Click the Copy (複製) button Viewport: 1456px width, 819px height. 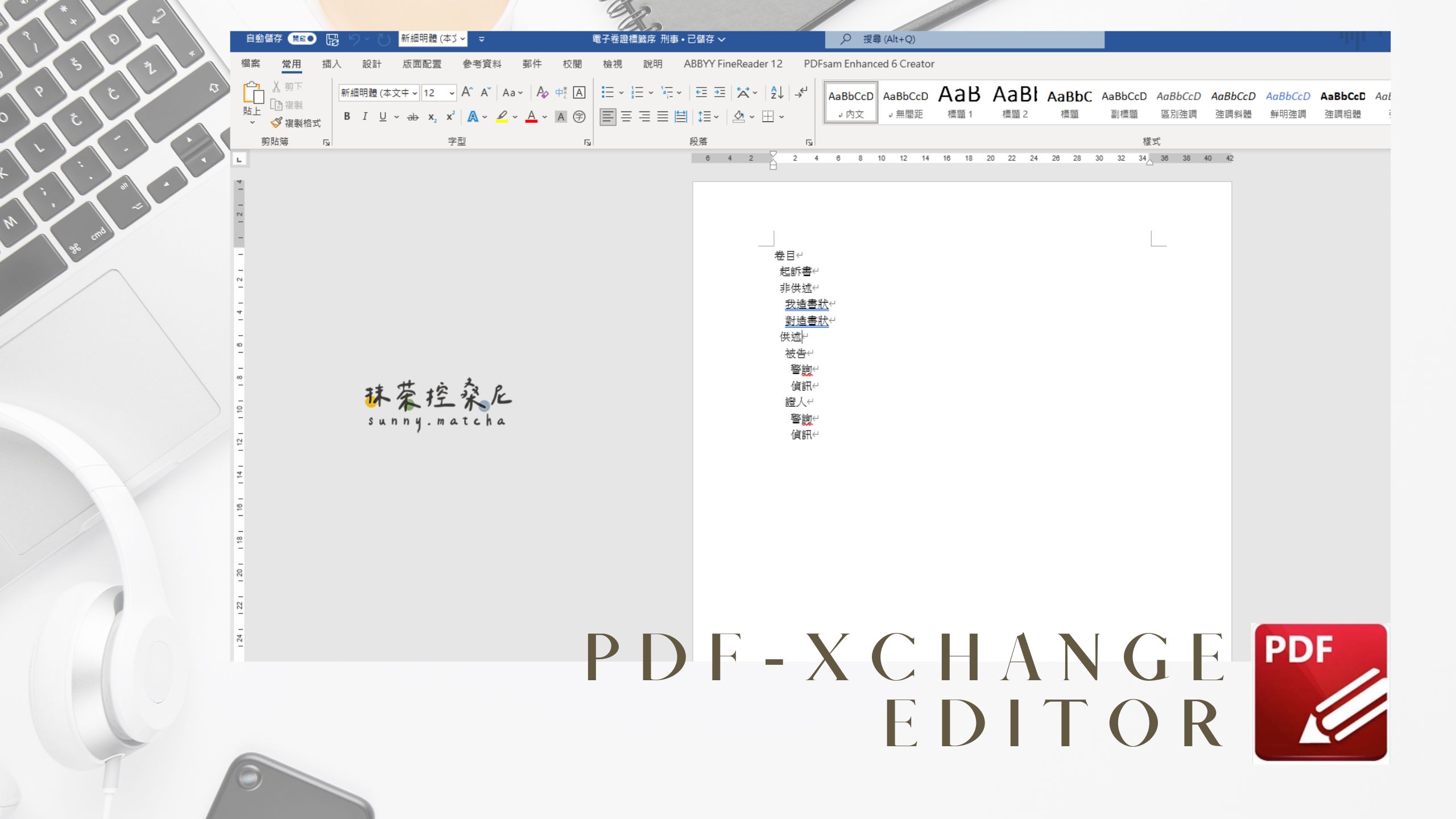pos(287,105)
